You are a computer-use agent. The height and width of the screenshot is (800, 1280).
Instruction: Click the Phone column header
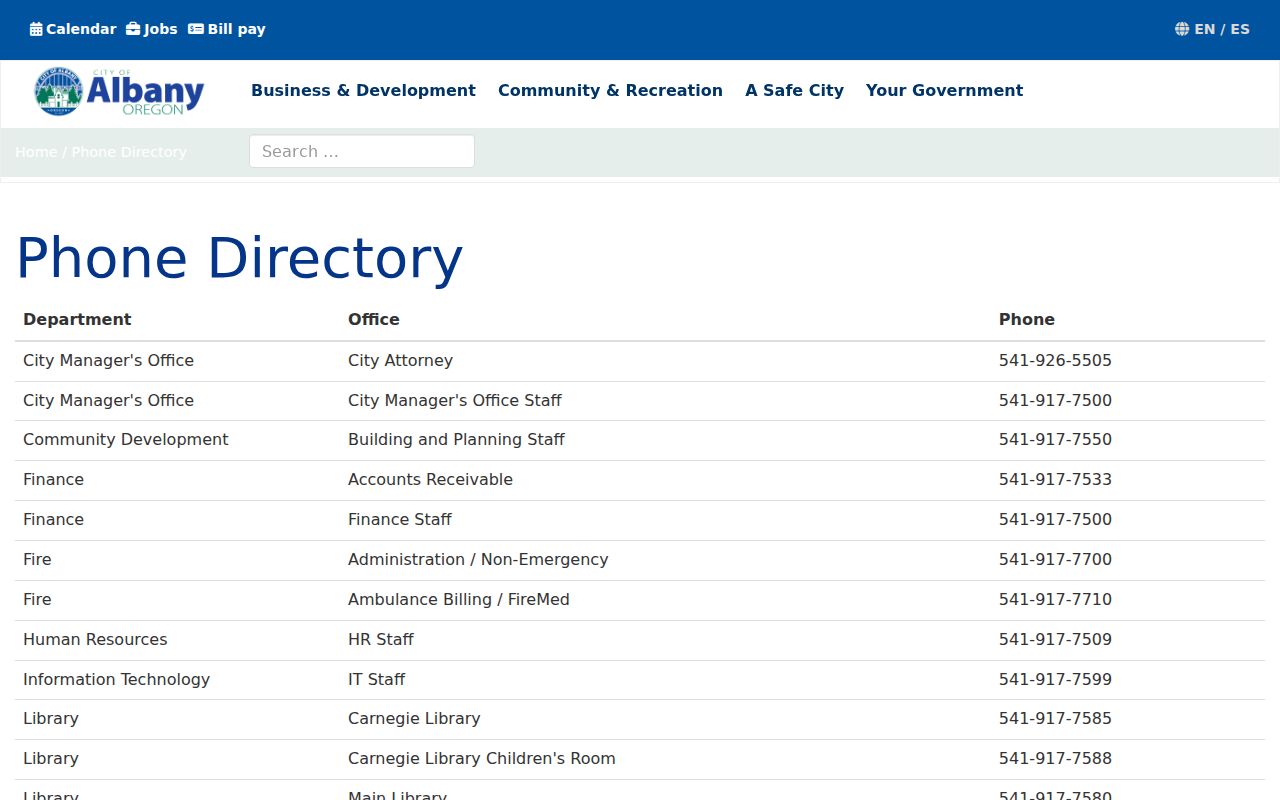pos(1027,319)
